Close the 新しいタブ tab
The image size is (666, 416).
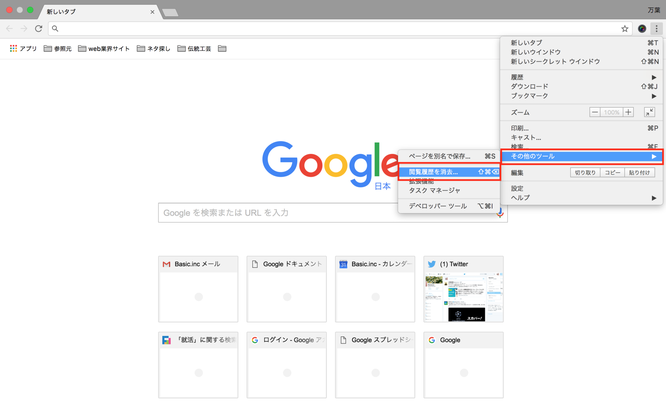click(152, 12)
